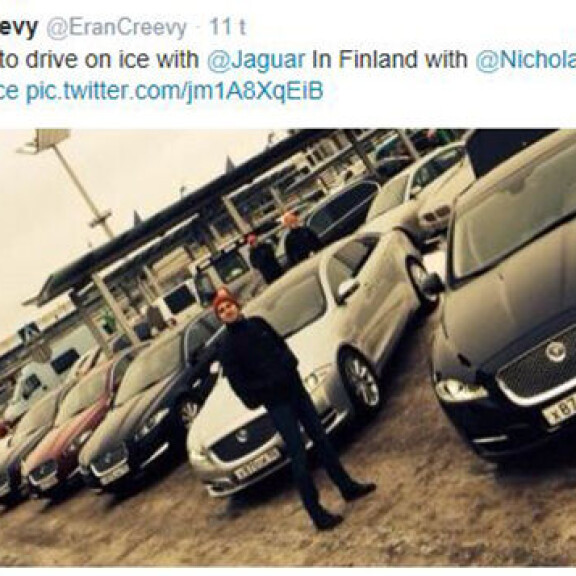Click the words "In Finland with" in tweet

389,60
